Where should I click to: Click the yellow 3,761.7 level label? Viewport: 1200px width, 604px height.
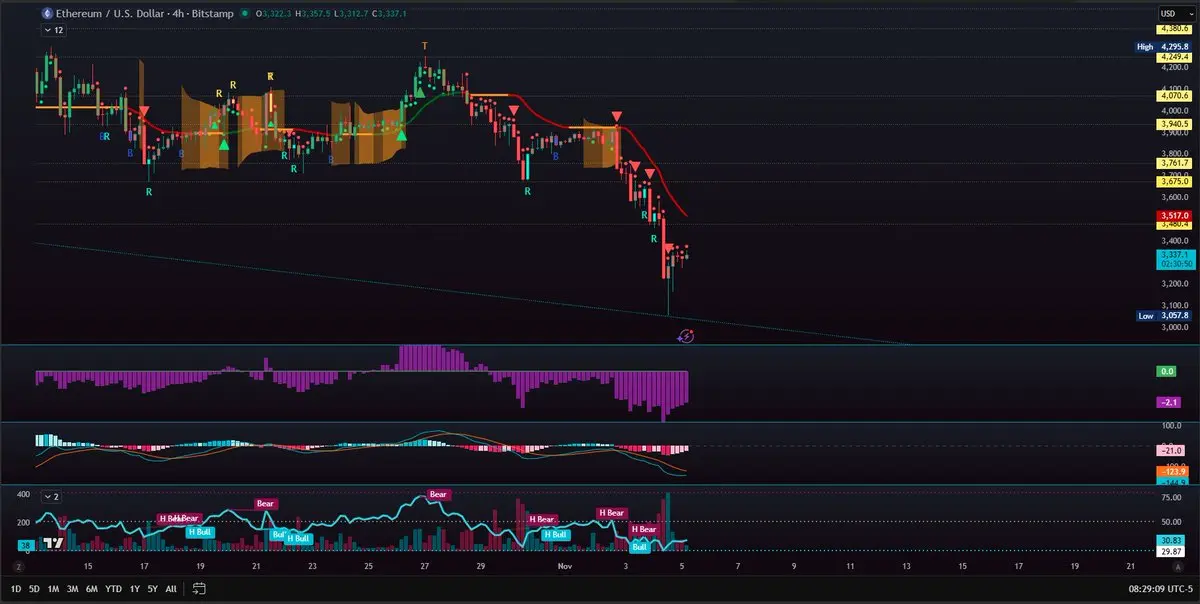pos(1174,163)
